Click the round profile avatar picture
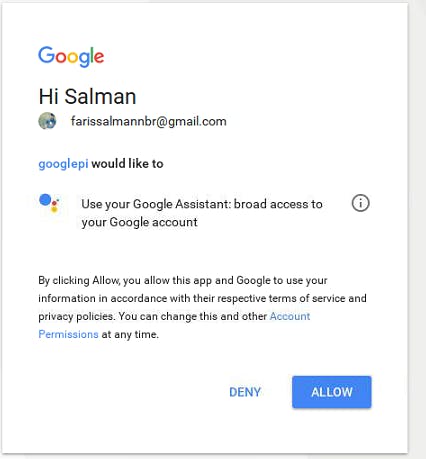The height and width of the screenshot is (459, 426). [x=47, y=121]
